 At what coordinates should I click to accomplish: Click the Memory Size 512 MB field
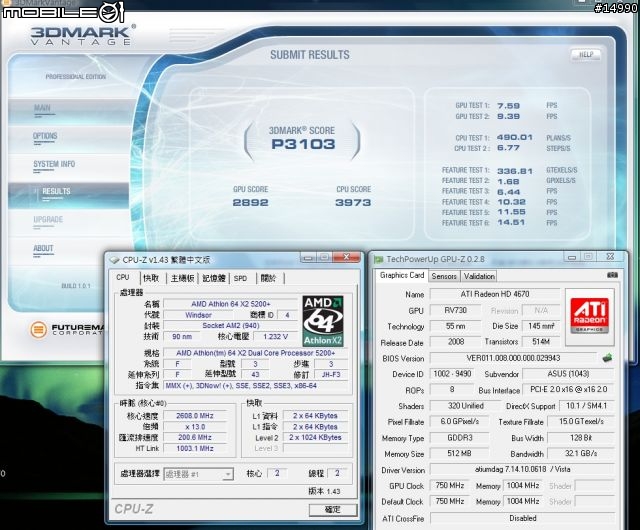point(460,454)
